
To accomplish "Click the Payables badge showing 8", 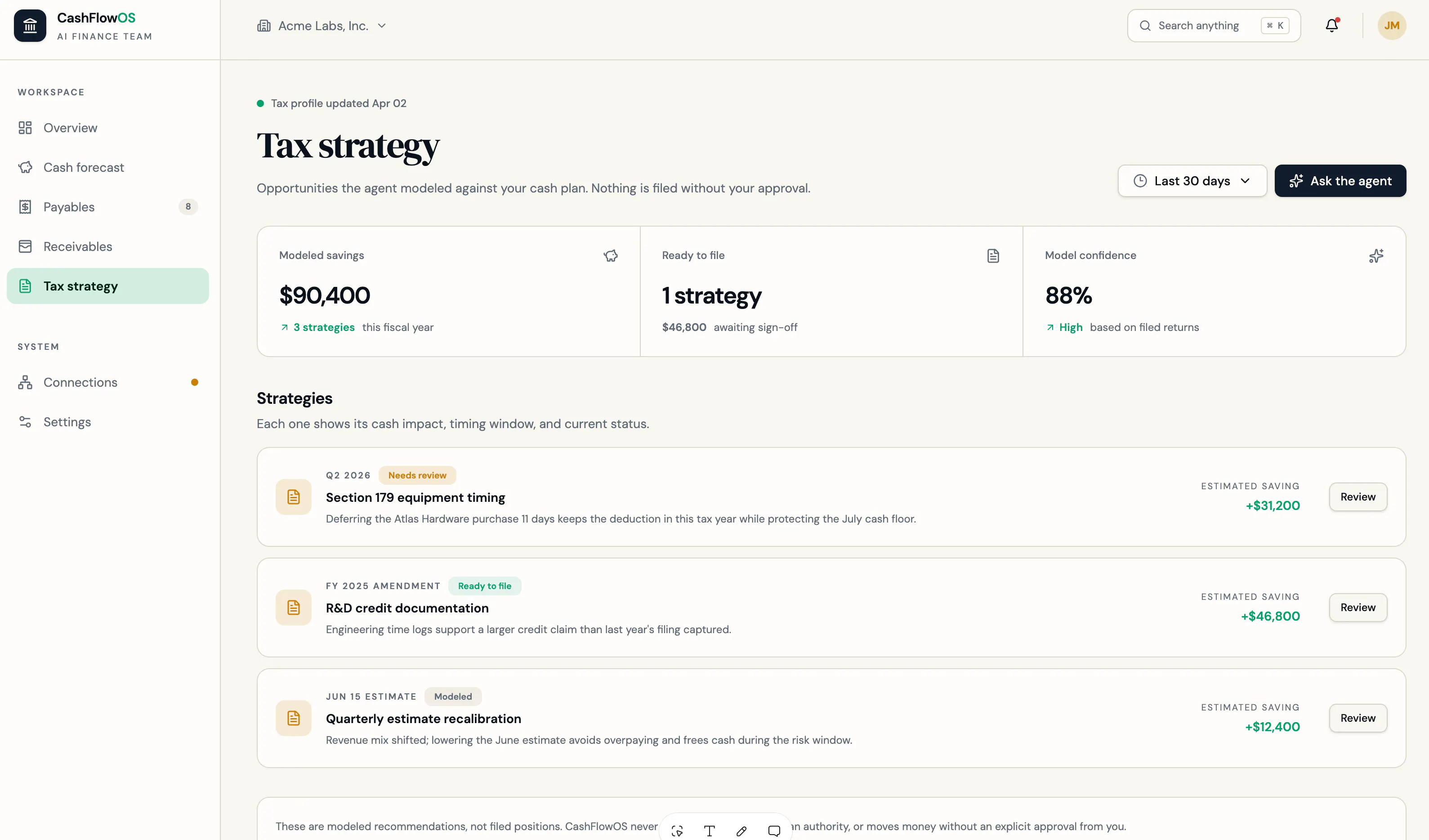I will click(x=188, y=206).
